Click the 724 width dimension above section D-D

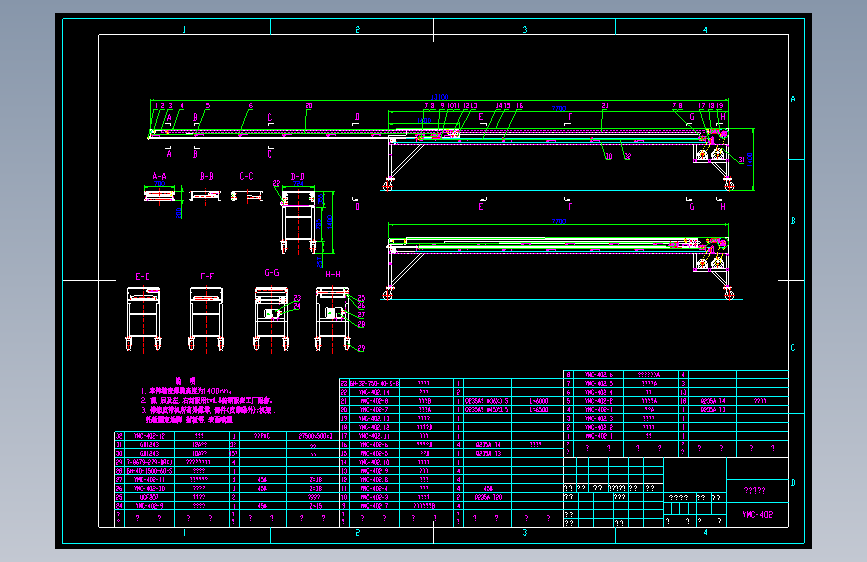[298, 184]
